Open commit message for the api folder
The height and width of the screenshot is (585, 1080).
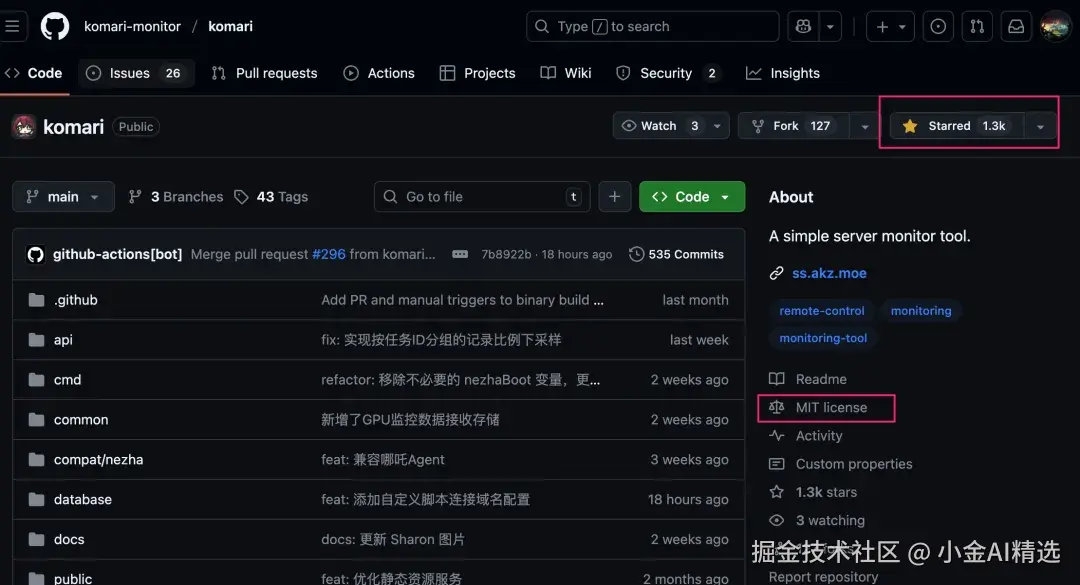(441, 340)
